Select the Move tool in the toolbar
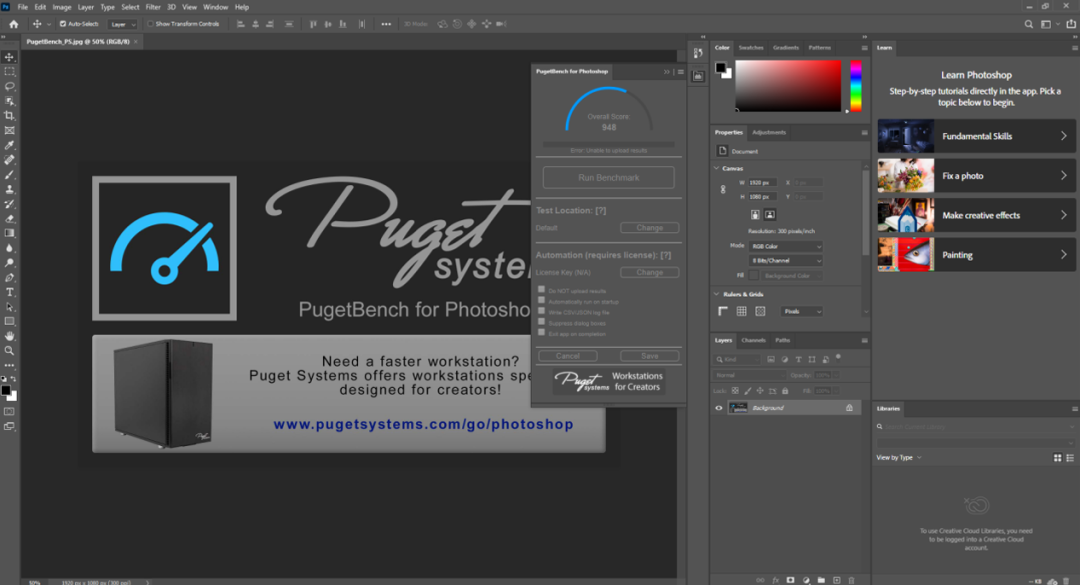Image resolution: width=1080 pixels, height=585 pixels. (x=10, y=57)
